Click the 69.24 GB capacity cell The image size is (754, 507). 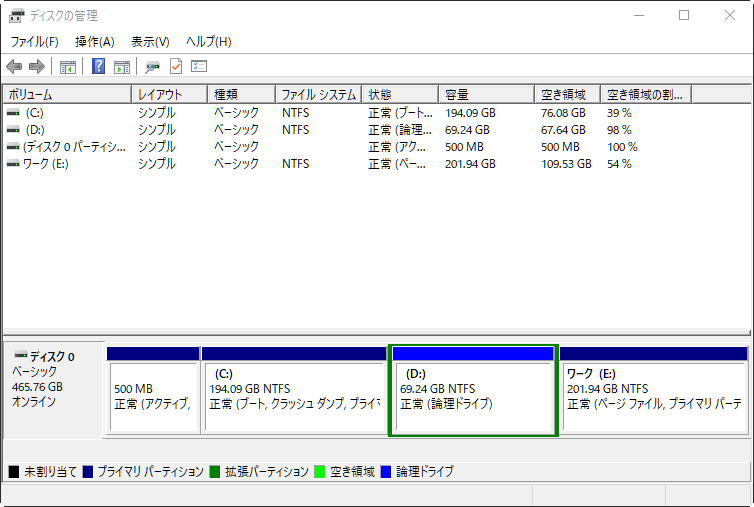[467, 130]
